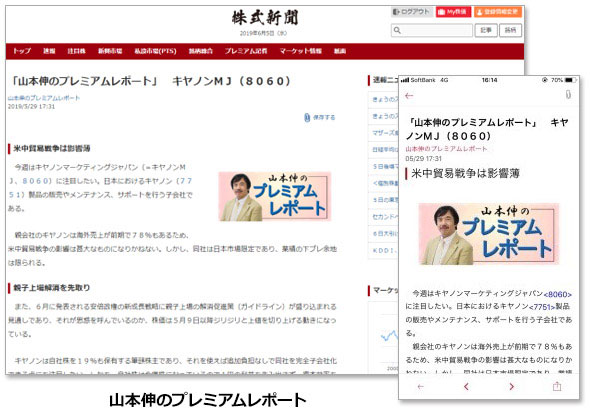The height and width of the screenshot is (420, 590).
Task: Open the マーケット情報 menu item
Action: [300, 51]
